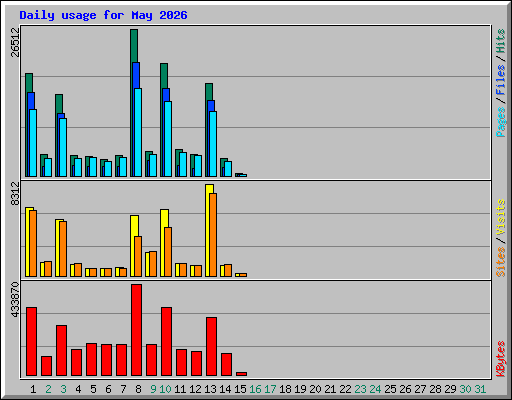Click day 25 on the x-axis
The height and width of the screenshot is (400, 512).
tap(390, 389)
